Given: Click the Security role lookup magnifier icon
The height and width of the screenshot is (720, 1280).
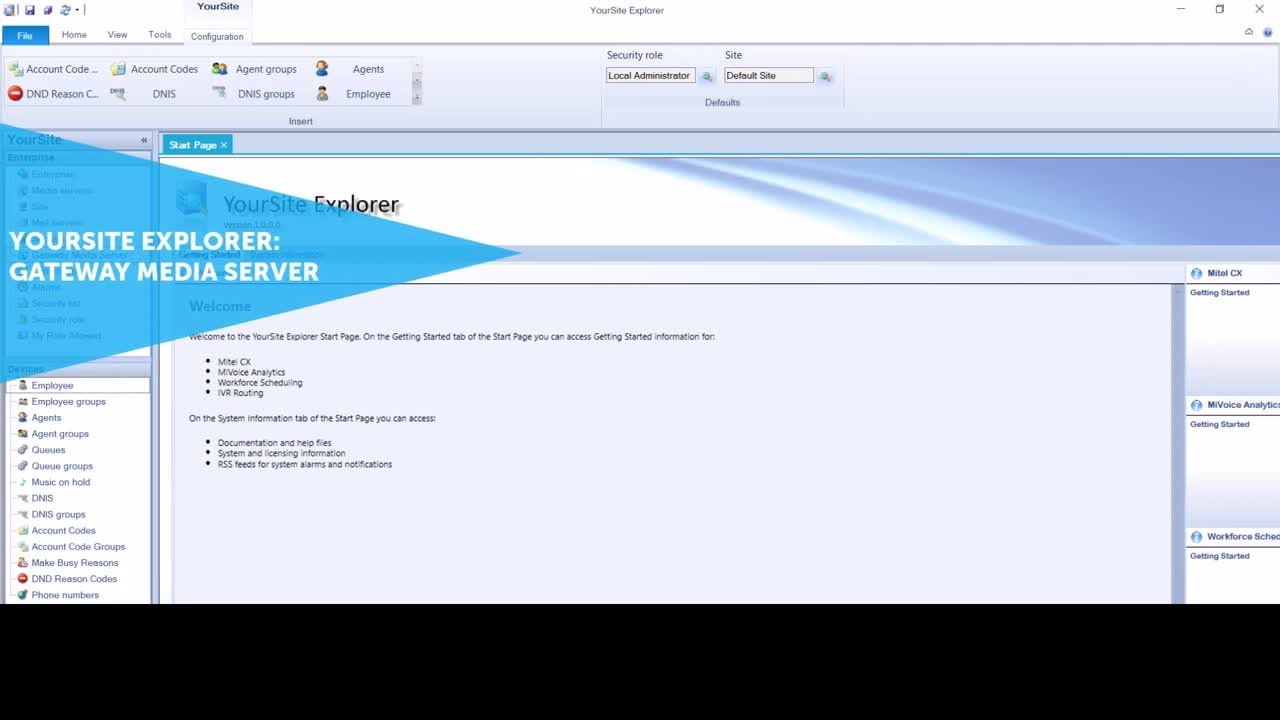Looking at the screenshot, I should click(707, 76).
